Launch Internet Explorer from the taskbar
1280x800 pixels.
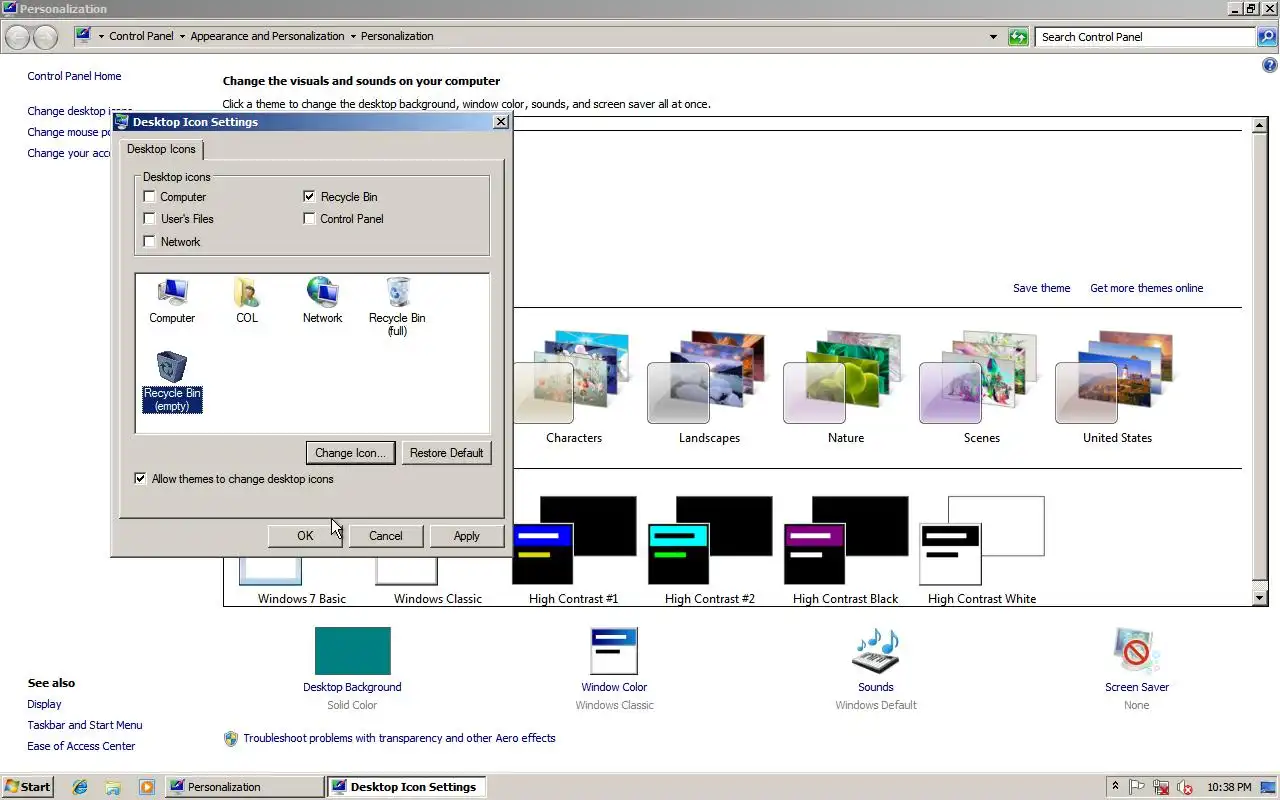80,787
